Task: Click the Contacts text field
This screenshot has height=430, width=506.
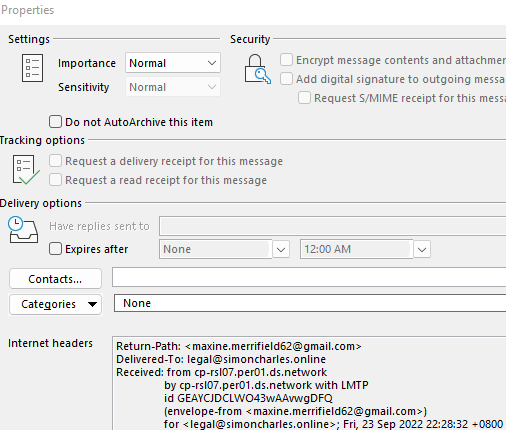Action: [x=309, y=277]
